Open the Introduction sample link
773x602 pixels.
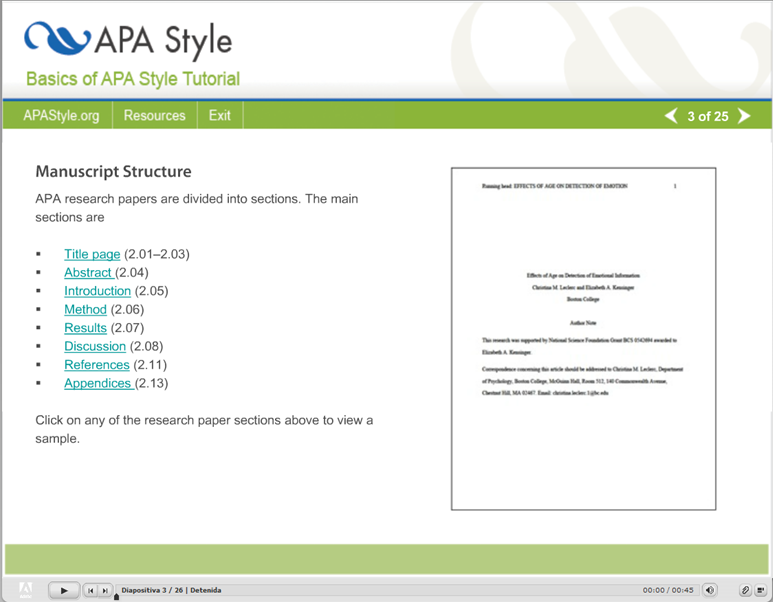(x=98, y=291)
